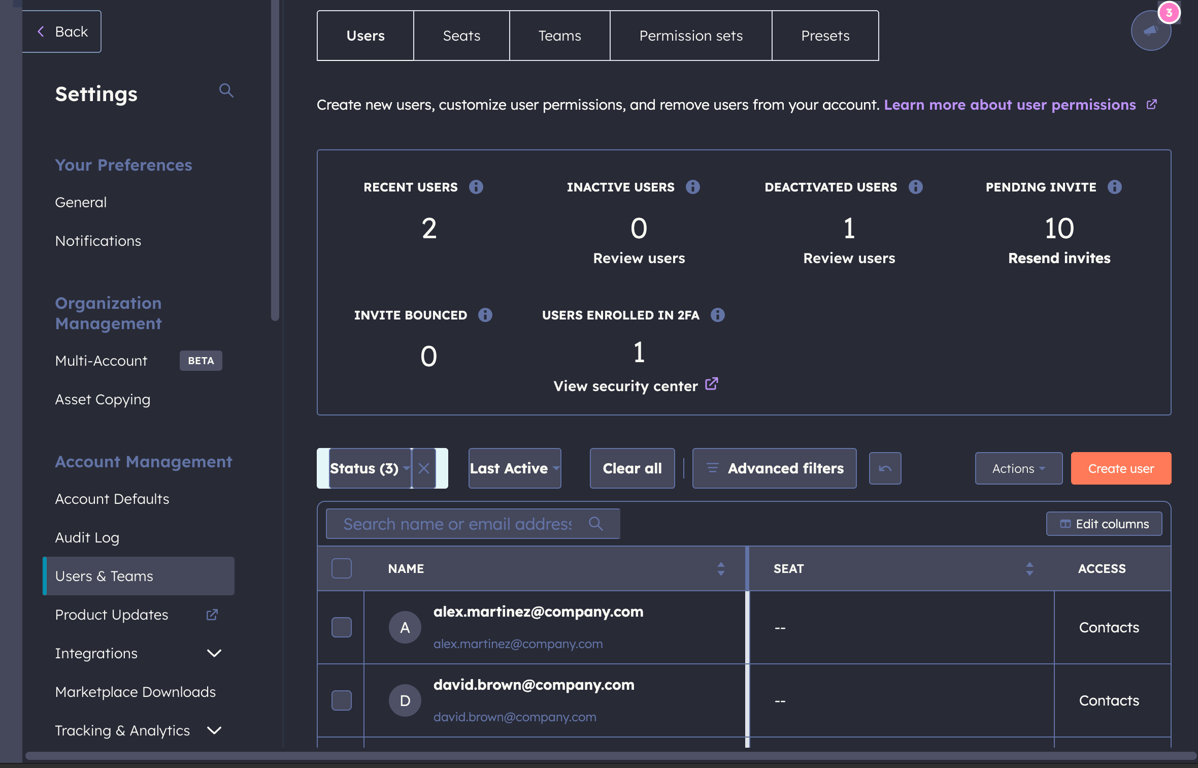Image resolution: width=1198 pixels, height=768 pixels.
Task: Switch to the Seats tab
Action: click(461, 35)
